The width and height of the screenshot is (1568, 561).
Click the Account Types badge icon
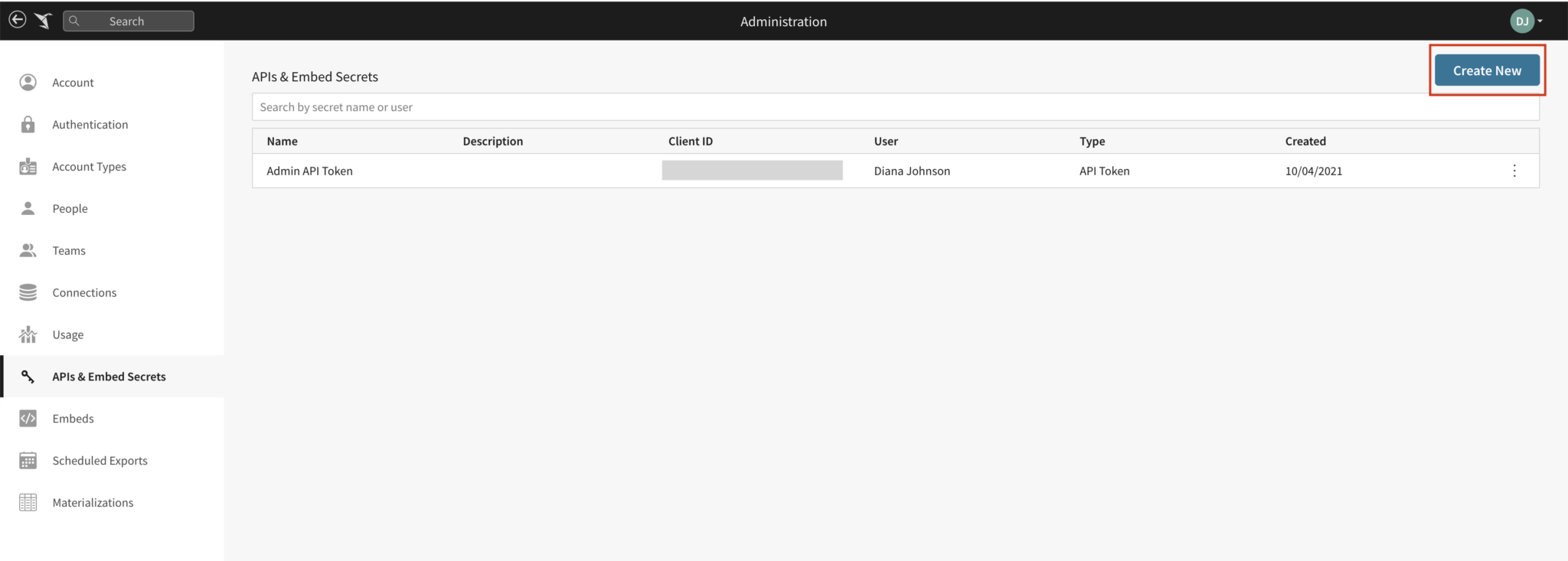28,167
